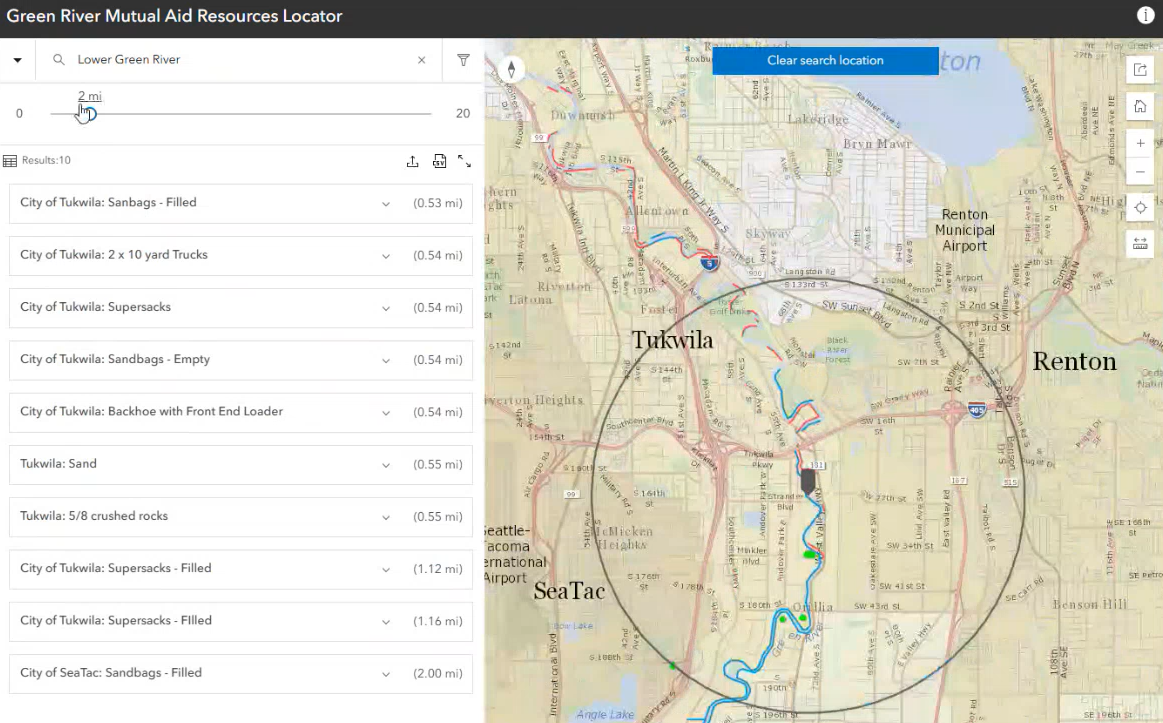Click Clear search location button

pos(825,60)
